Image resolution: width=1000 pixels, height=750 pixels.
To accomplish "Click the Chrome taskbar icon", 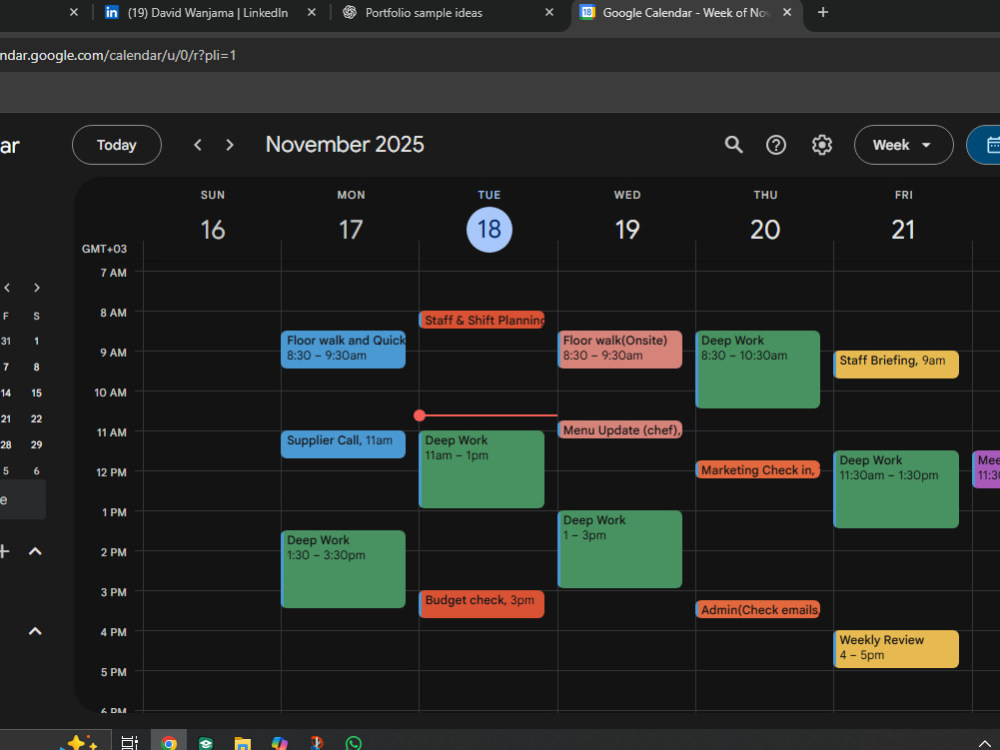I will (169, 742).
